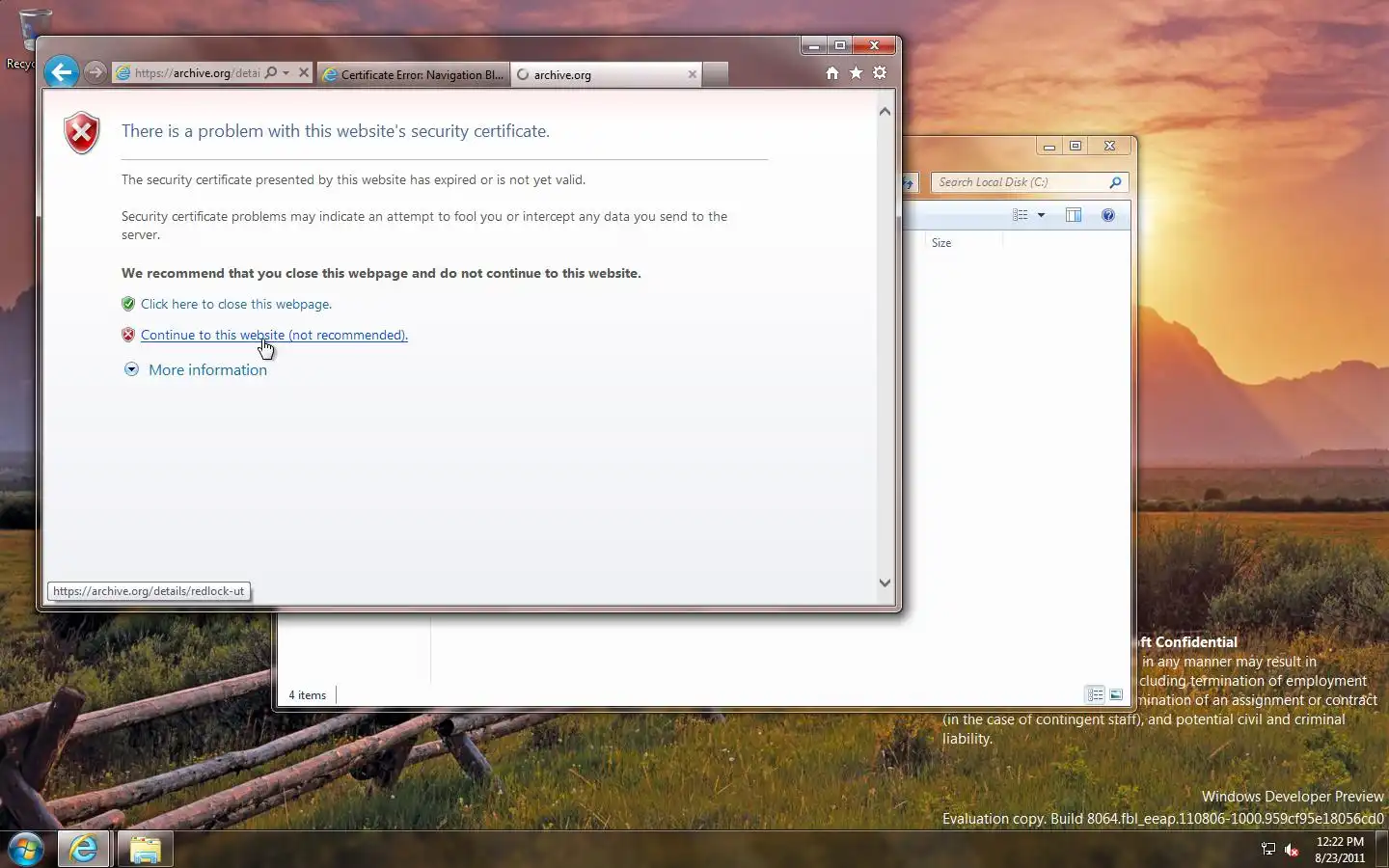
Task: Click the Forward arrow in Internet Explorer
Action: click(x=95, y=72)
